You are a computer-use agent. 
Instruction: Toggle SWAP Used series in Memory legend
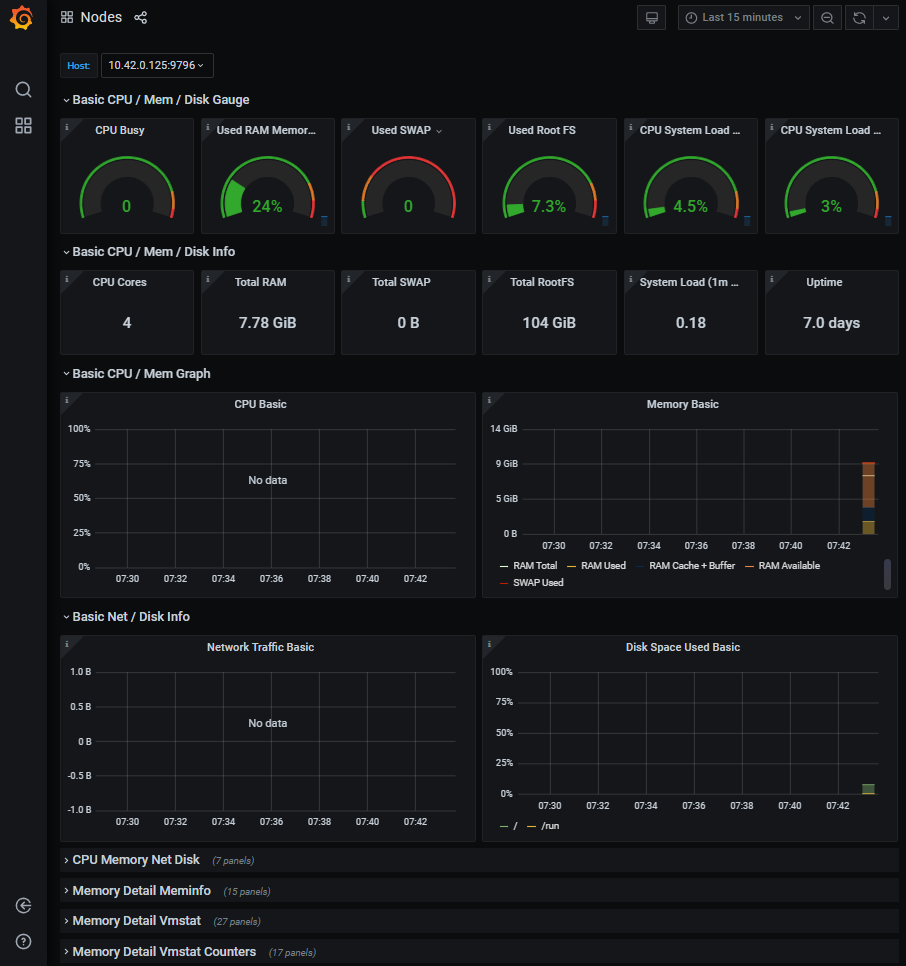click(532, 582)
